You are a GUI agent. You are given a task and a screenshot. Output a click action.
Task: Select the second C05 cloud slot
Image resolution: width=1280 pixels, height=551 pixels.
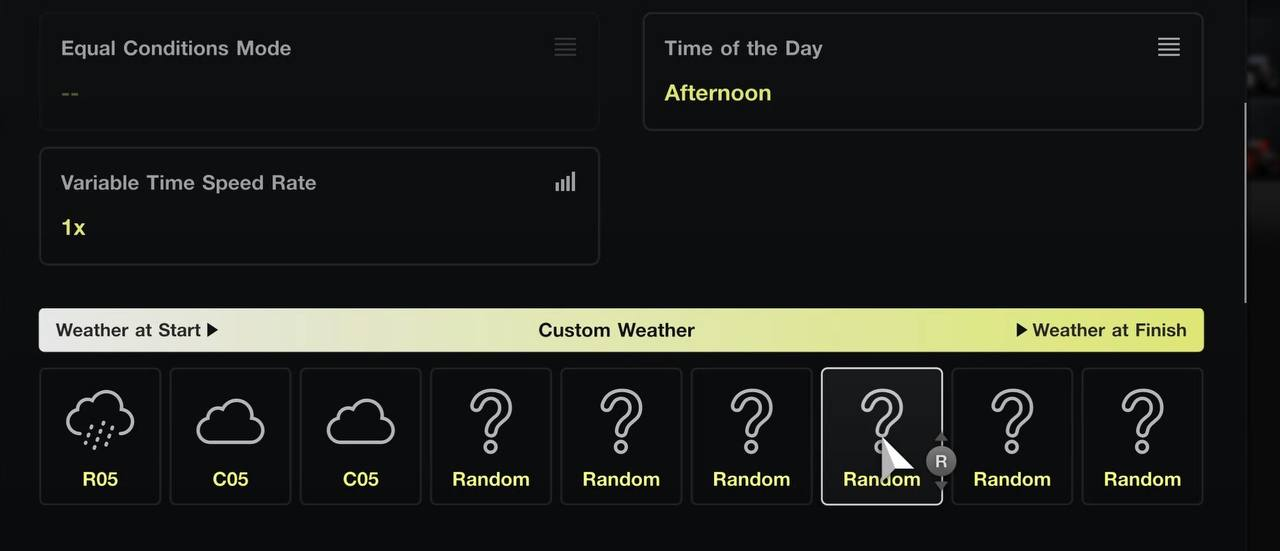click(361, 436)
